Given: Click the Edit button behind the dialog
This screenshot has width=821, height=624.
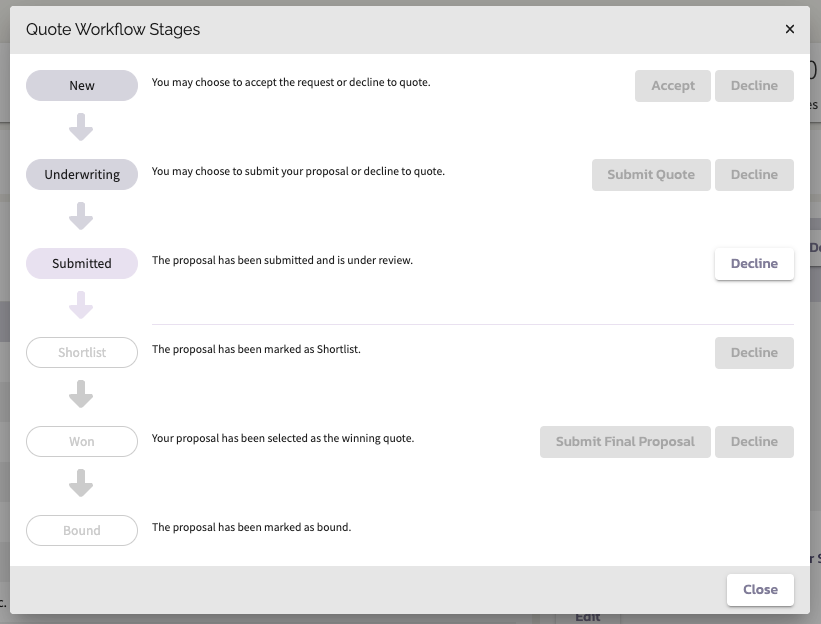Looking at the screenshot, I should pos(587,618).
